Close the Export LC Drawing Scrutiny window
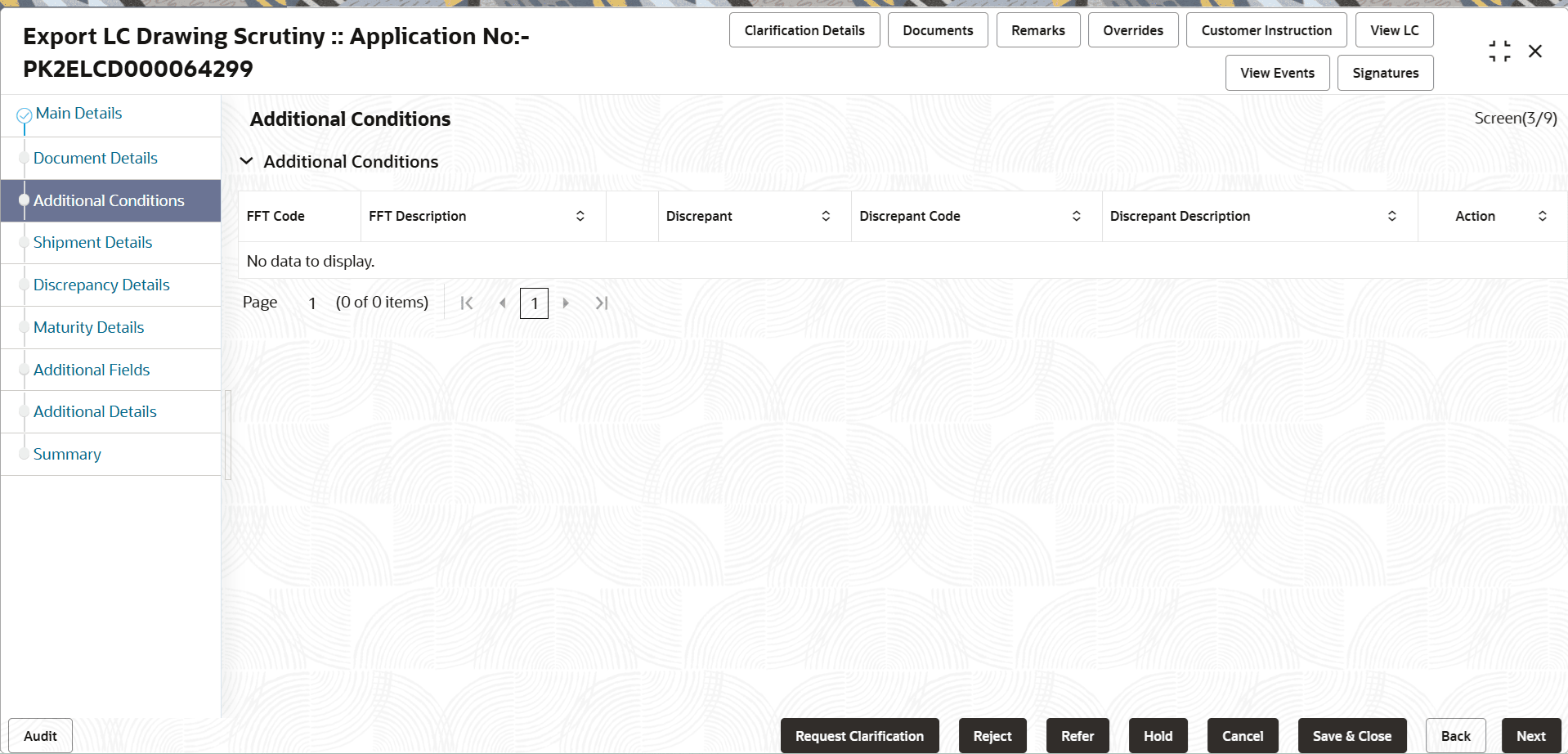1568x754 pixels. point(1535,51)
